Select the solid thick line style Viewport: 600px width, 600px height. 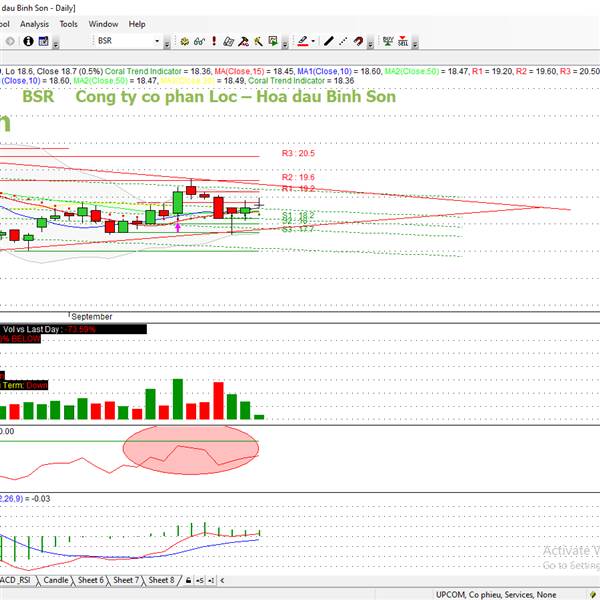[329, 41]
